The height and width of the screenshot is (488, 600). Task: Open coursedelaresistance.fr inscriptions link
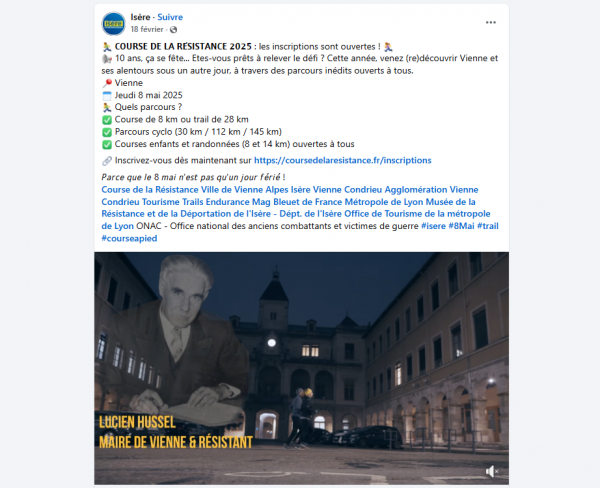tap(342, 160)
